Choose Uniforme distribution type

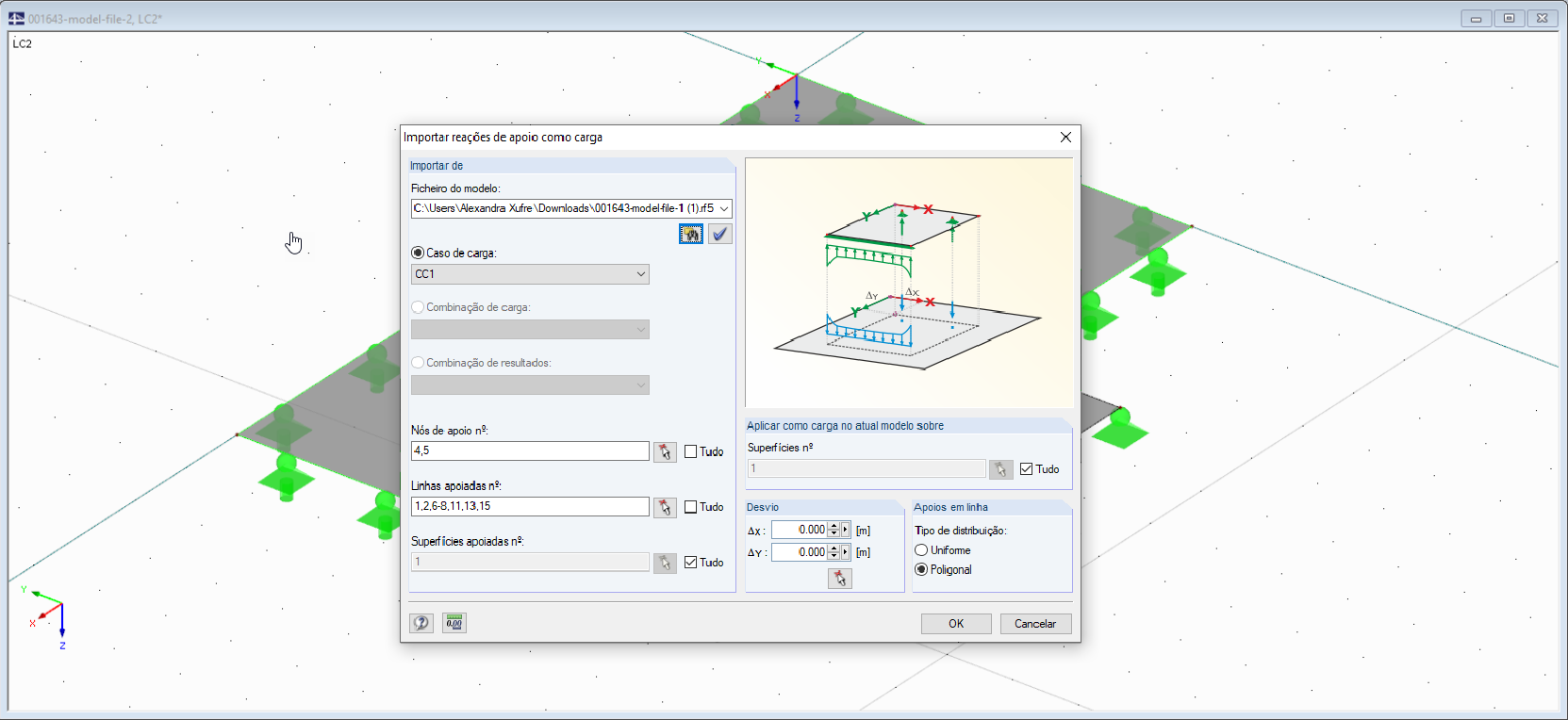point(921,550)
